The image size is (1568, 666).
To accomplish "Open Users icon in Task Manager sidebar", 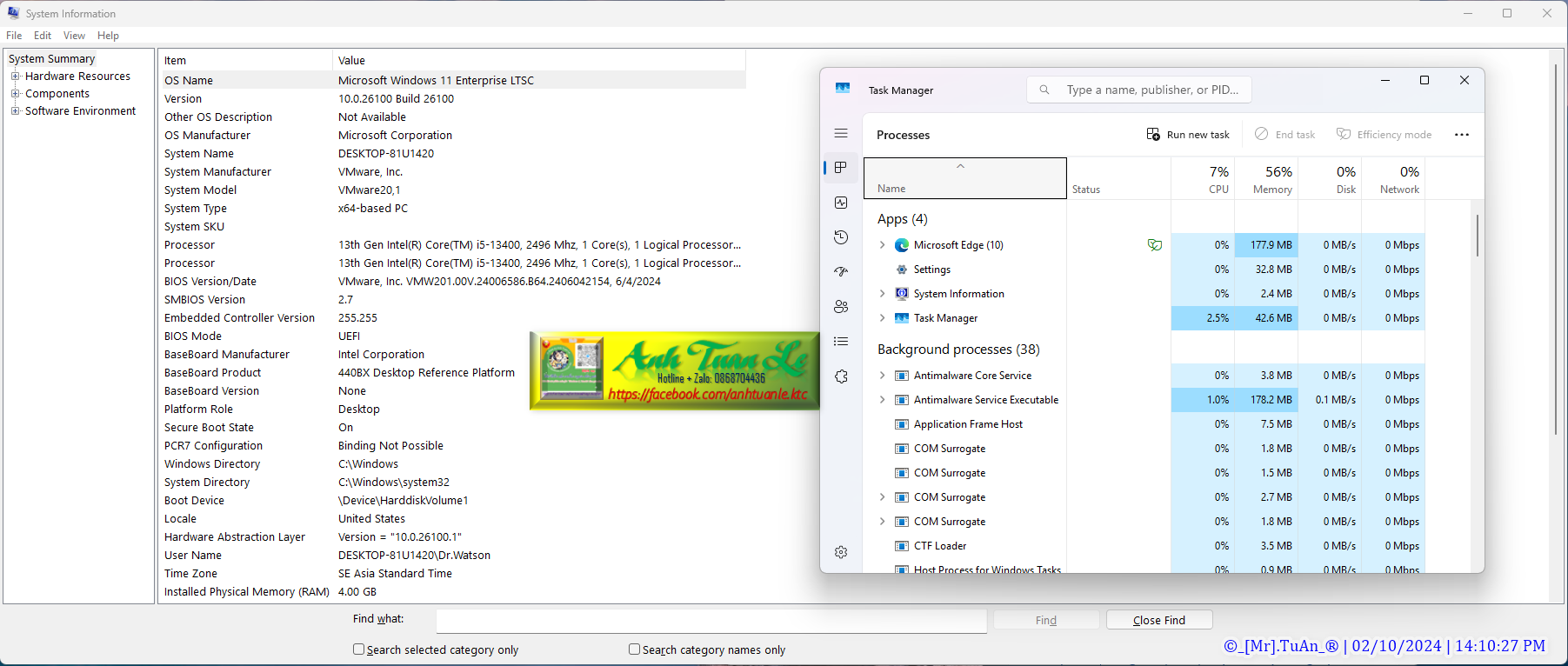I will pos(841,307).
